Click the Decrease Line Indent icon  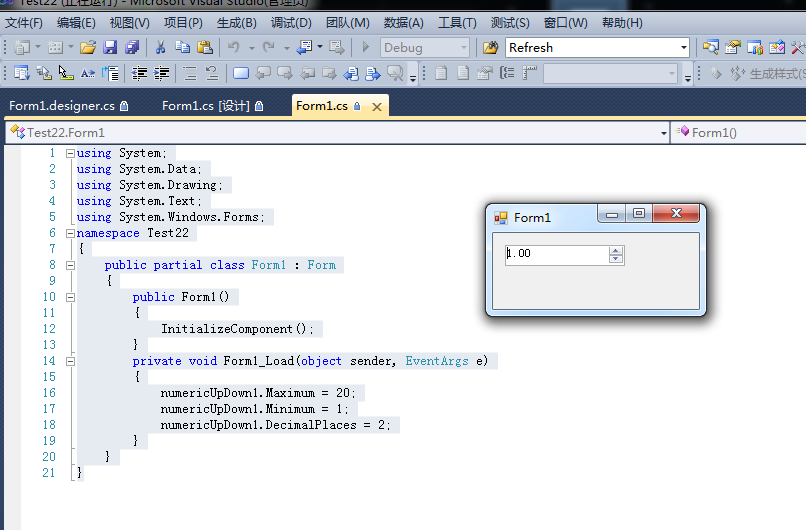[x=139, y=74]
